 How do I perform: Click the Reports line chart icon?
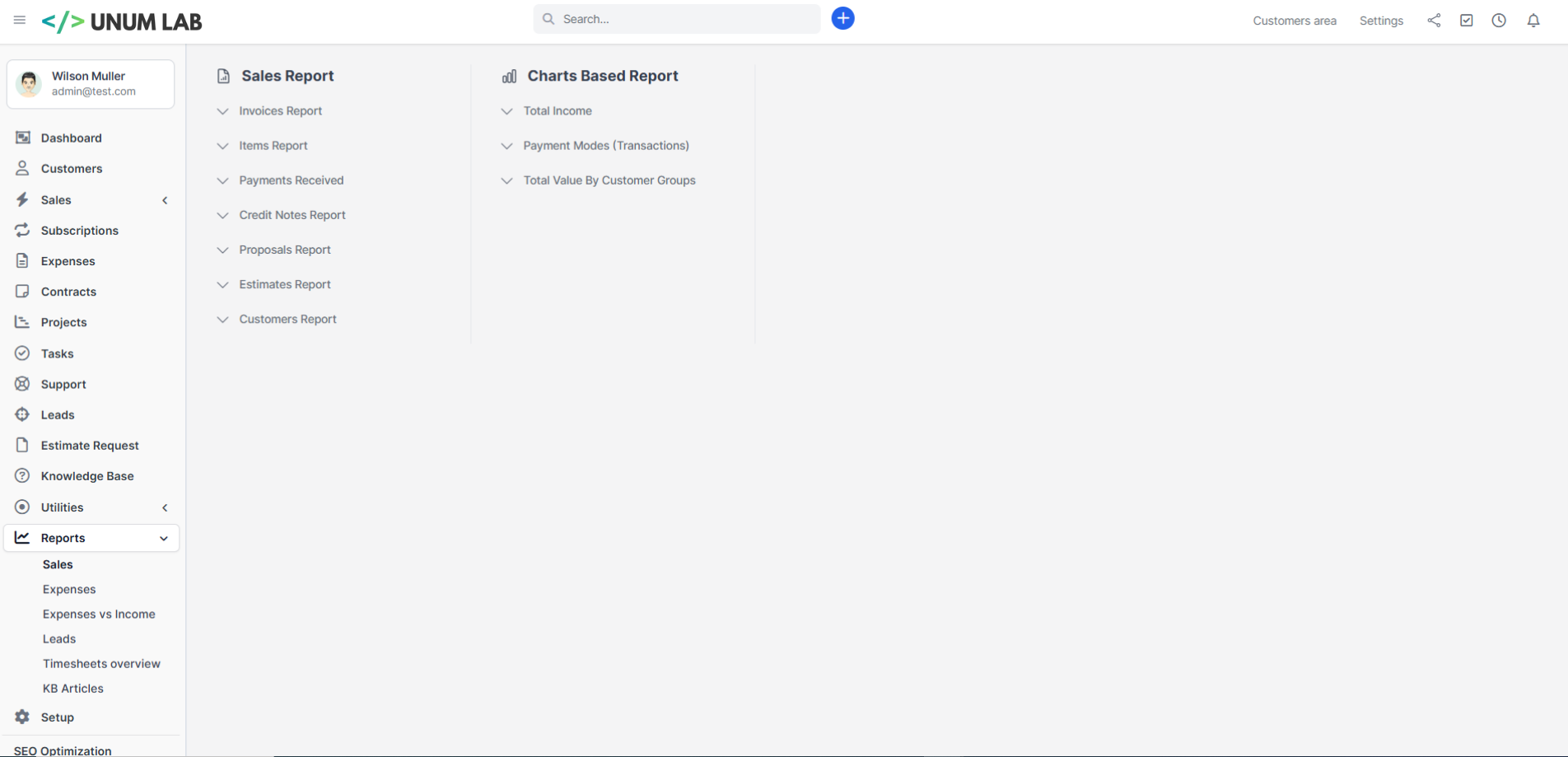pos(22,537)
